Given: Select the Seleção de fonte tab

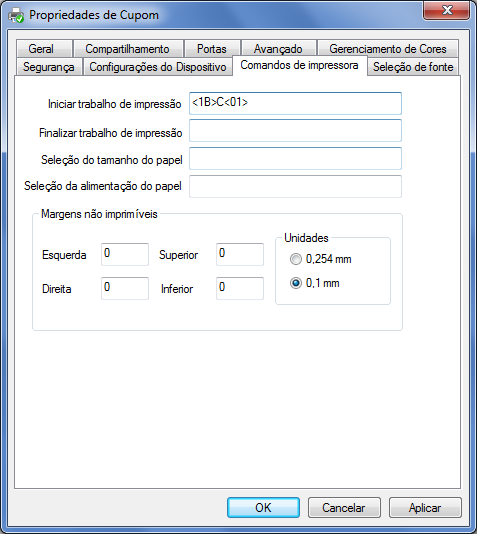Looking at the screenshot, I should (x=413, y=67).
